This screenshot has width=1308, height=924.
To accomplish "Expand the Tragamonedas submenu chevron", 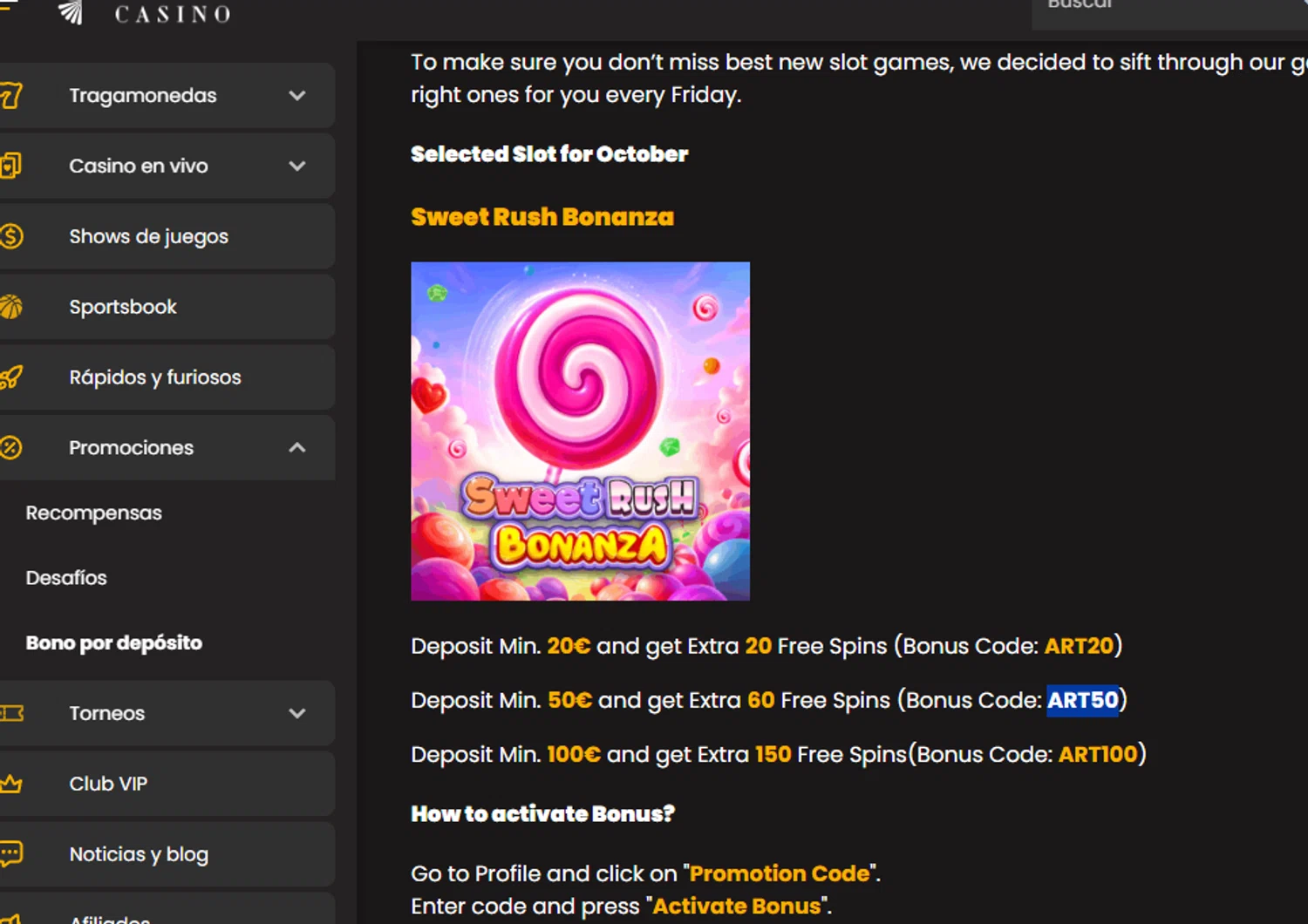I will 297,96.
